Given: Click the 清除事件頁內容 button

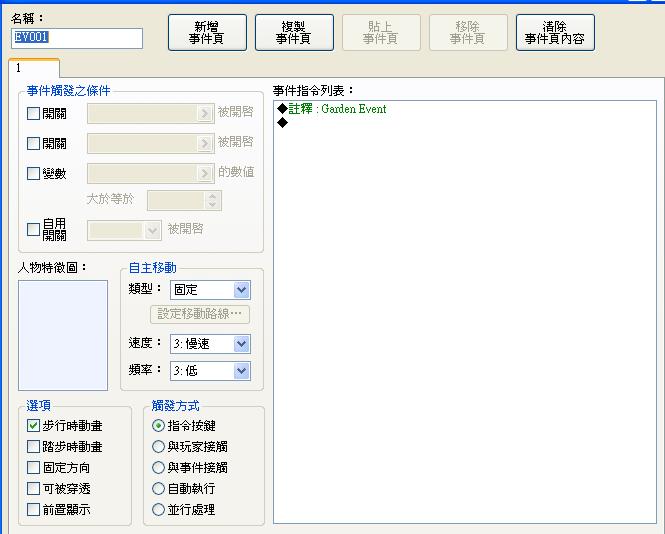Looking at the screenshot, I should (555, 33).
